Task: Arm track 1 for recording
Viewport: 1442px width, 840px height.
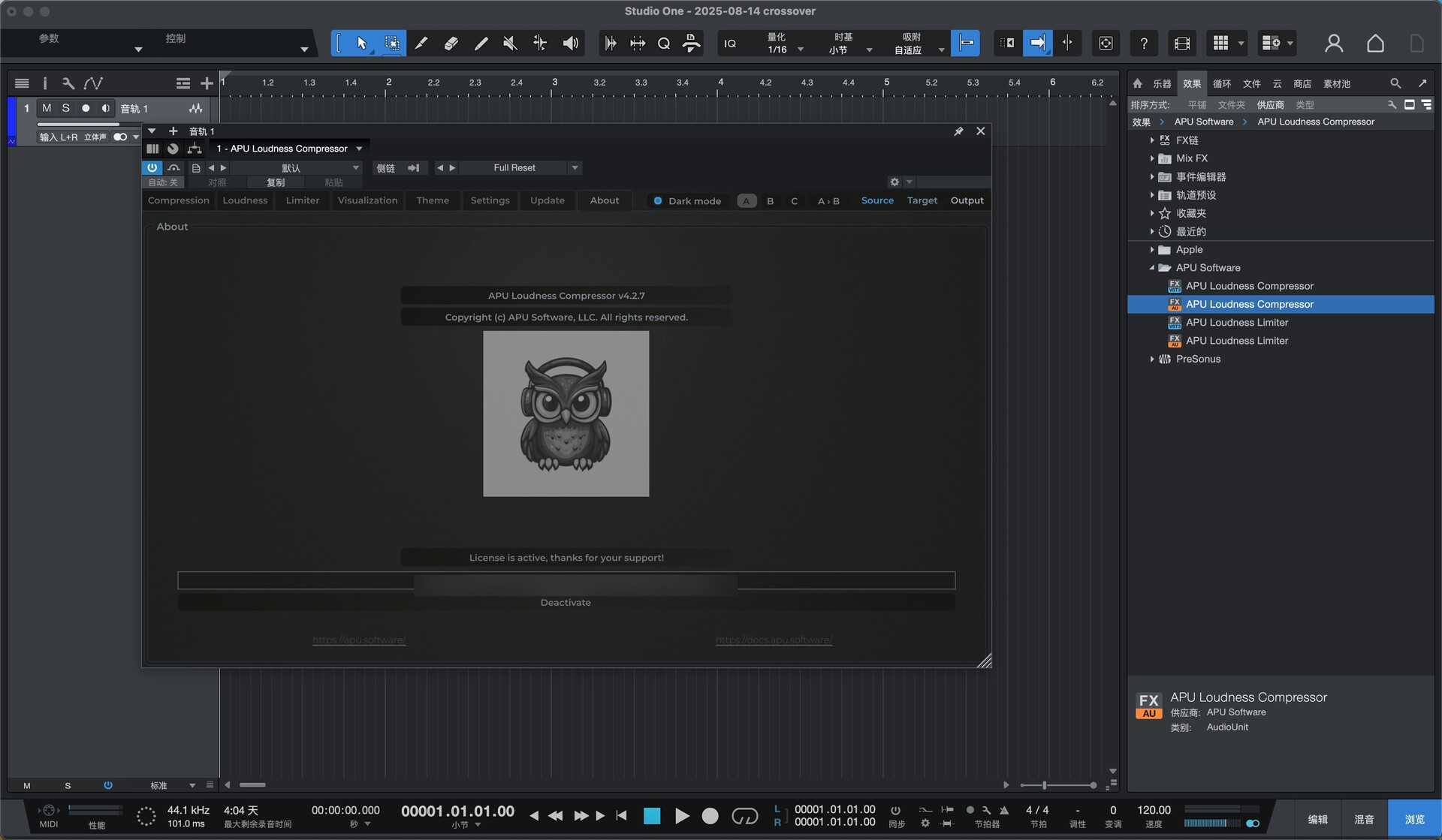Action: click(x=86, y=108)
